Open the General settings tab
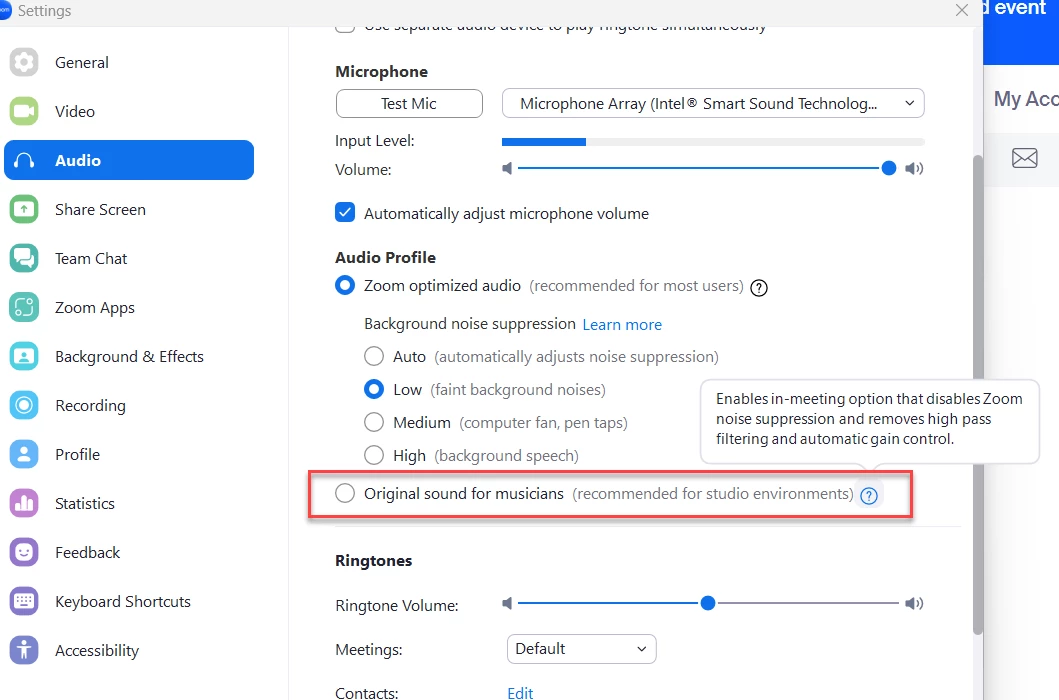The image size is (1059, 700). (x=129, y=62)
